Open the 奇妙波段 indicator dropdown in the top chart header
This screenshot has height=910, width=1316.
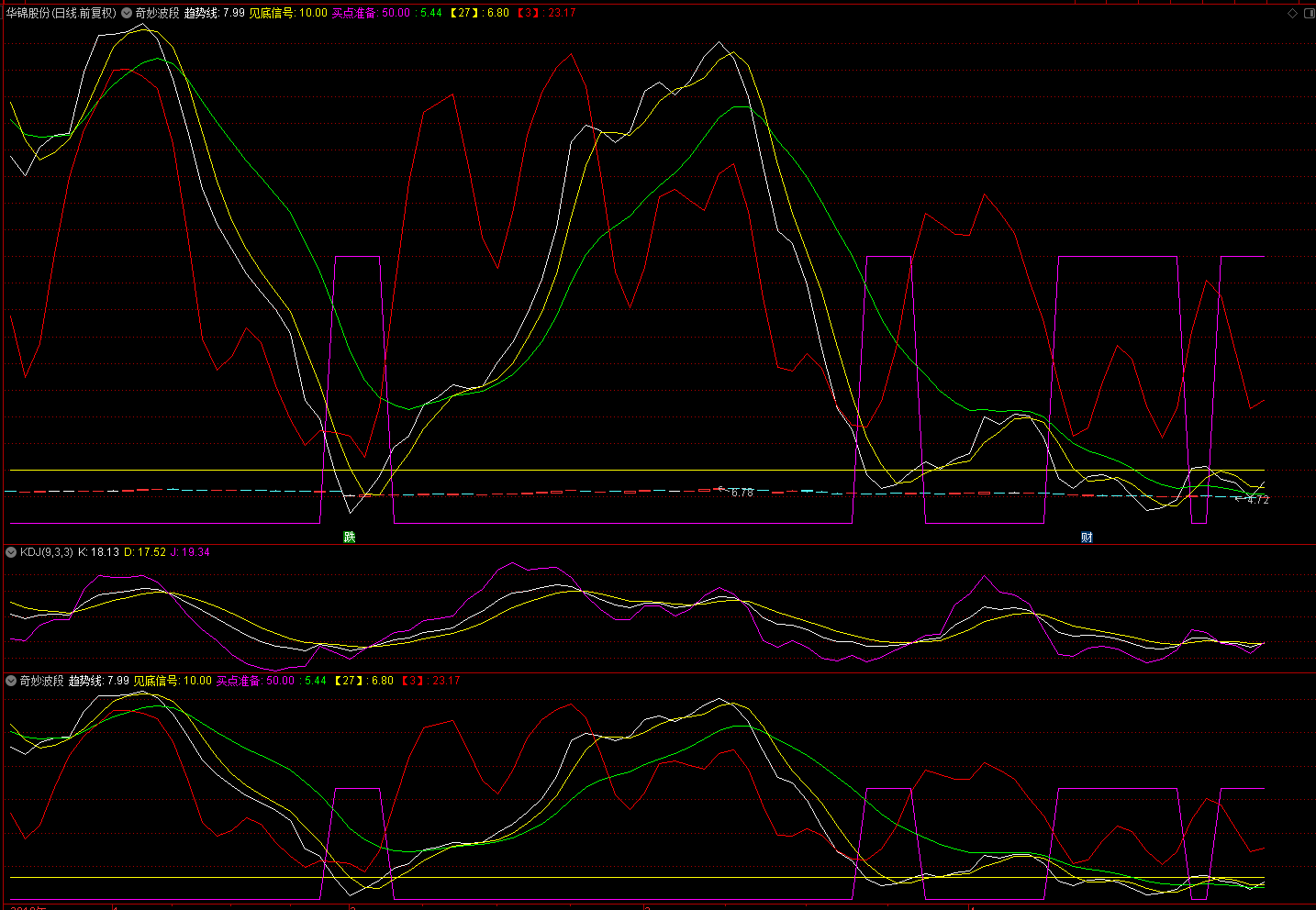pos(128,13)
